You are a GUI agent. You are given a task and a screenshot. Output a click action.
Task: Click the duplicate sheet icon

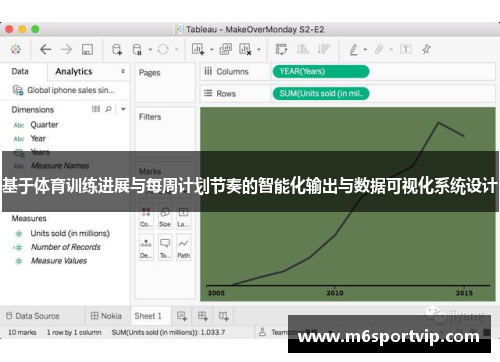(226, 49)
